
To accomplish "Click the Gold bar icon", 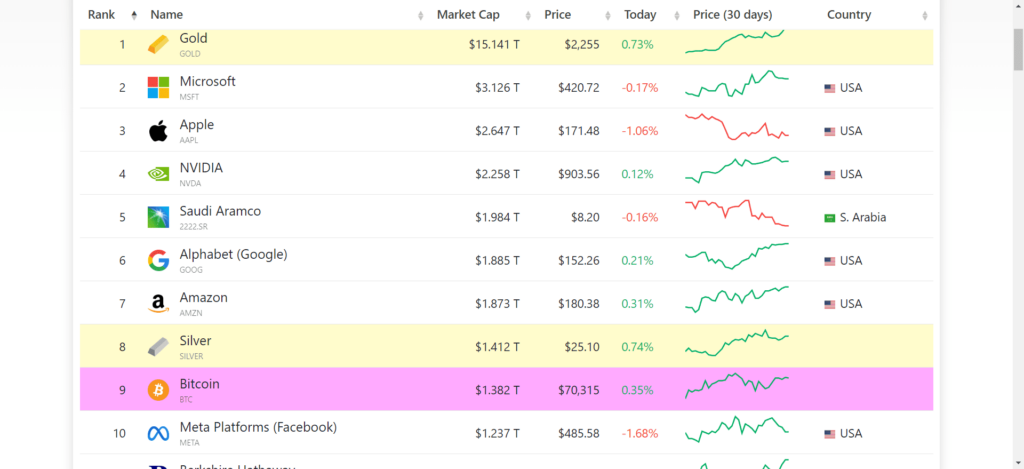I will (158, 45).
